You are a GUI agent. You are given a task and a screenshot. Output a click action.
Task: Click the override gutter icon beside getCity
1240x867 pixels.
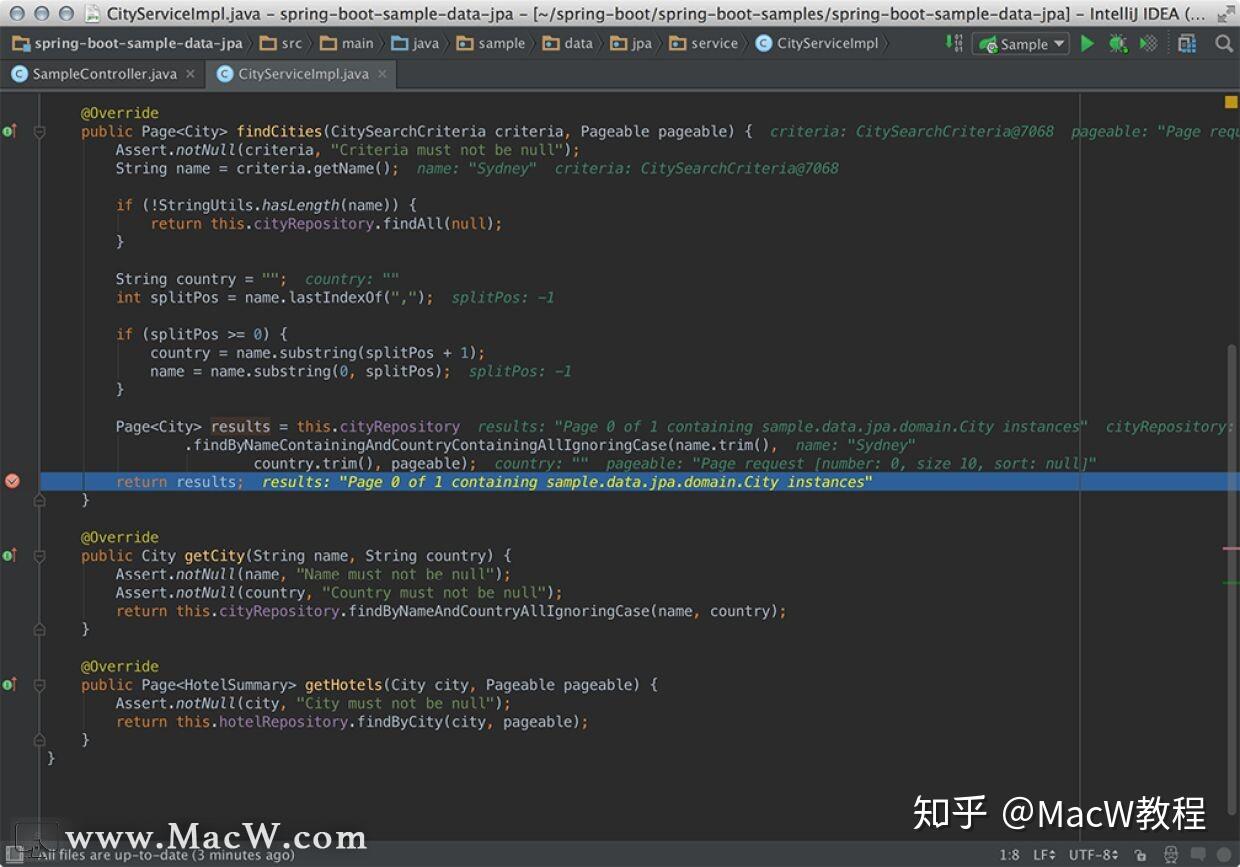[9, 555]
